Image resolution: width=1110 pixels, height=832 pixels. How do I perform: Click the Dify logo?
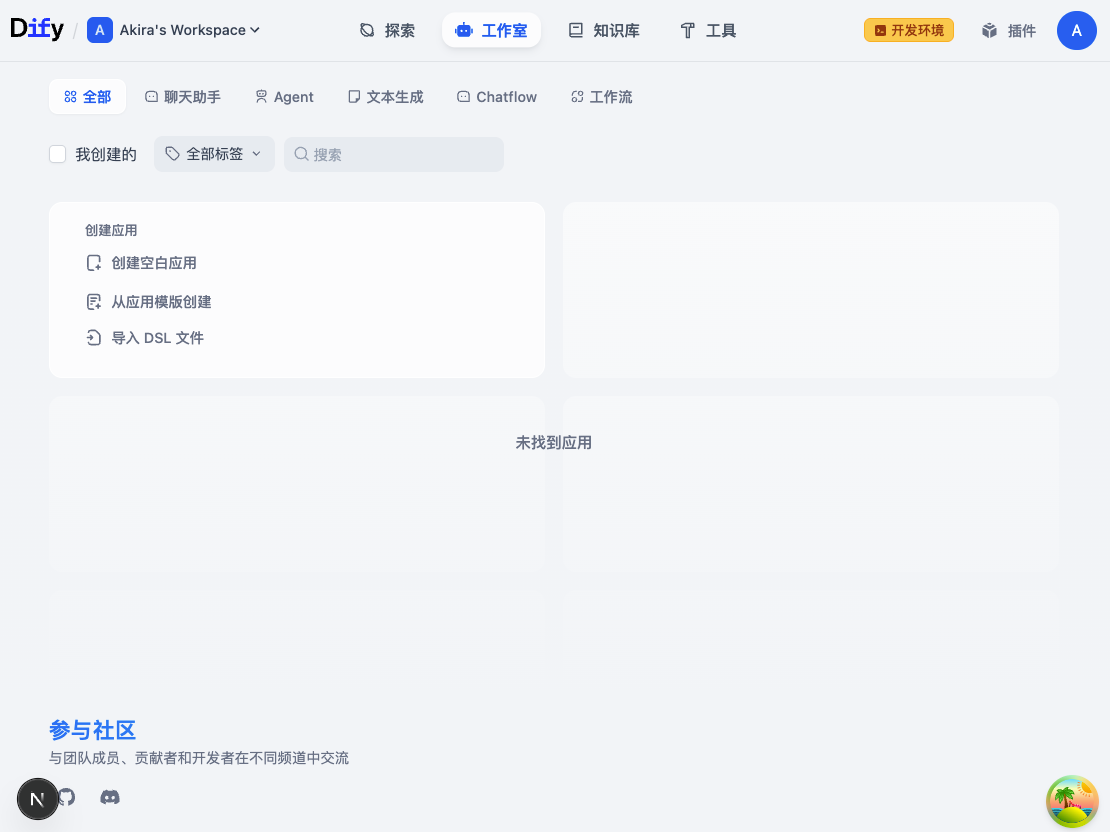(x=37, y=29)
